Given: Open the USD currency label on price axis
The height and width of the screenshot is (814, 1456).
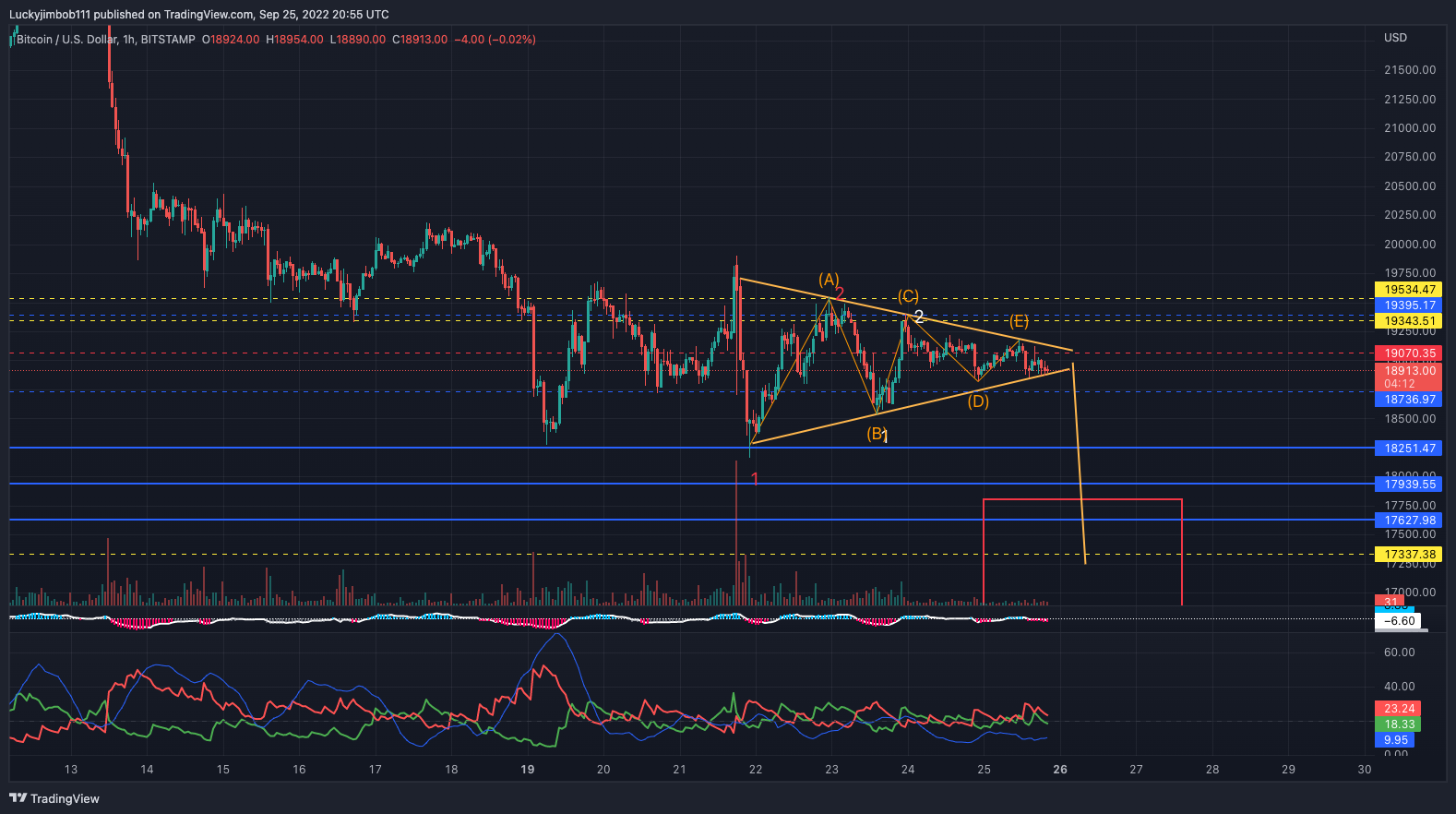Looking at the screenshot, I should 1395,38.
